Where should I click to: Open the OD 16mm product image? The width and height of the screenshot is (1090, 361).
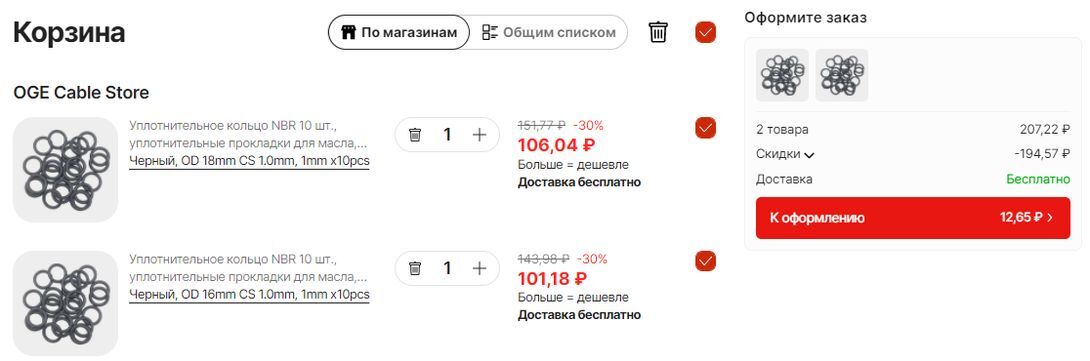[x=65, y=303]
